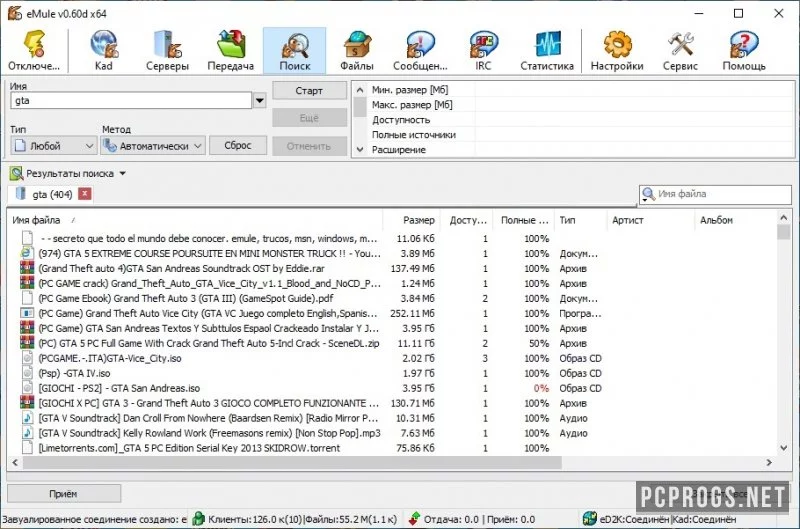Viewport: 800px width, 529px height.
Task: Click the Клиенты icon in the status bar
Action: tap(198, 519)
